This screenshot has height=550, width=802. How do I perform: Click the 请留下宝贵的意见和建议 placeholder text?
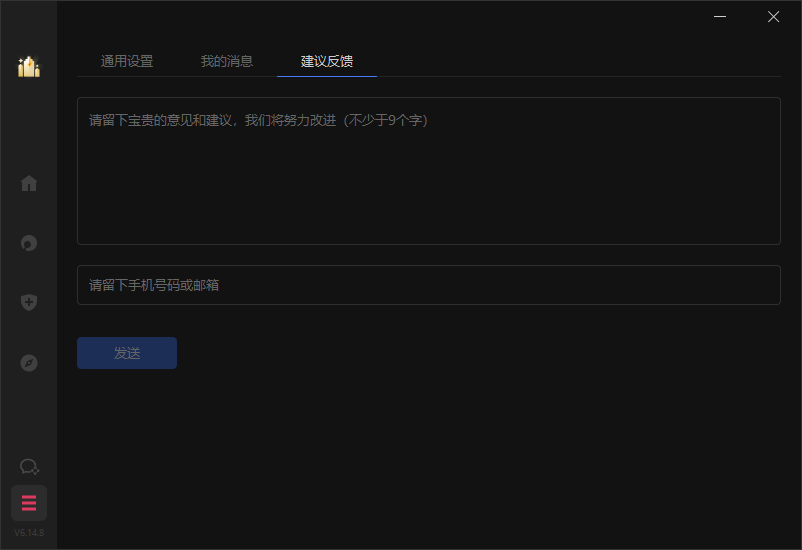click(258, 120)
